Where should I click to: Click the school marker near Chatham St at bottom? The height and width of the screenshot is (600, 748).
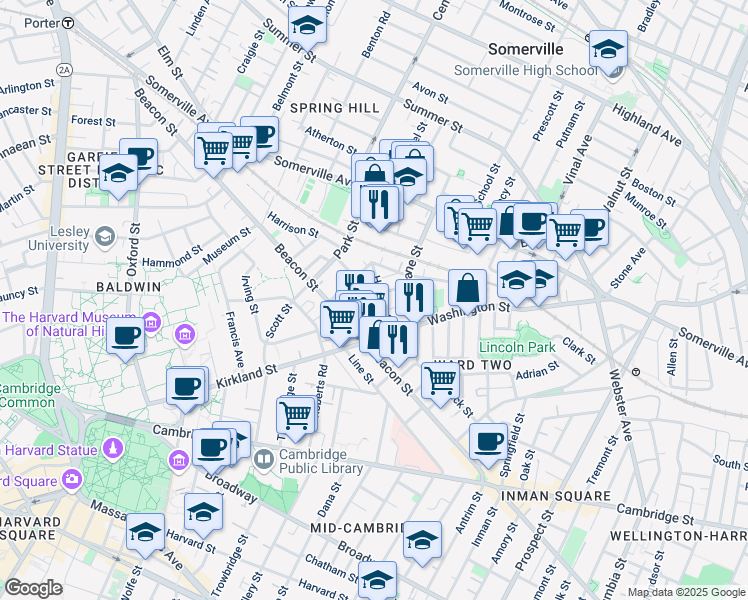click(377, 580)
